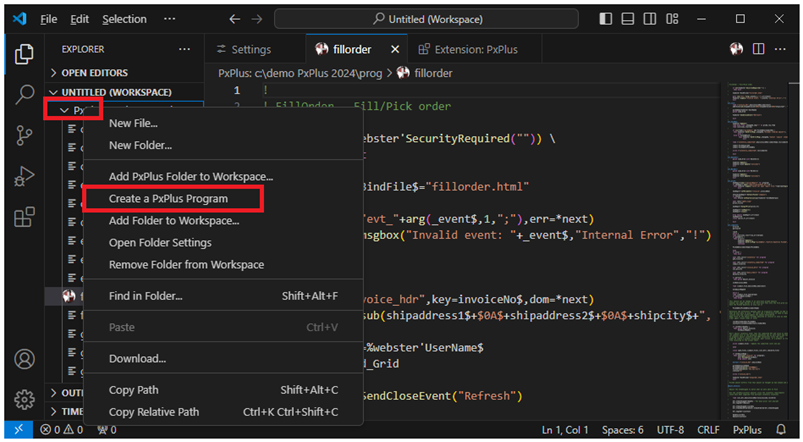
Task: Click the Untitled (Workspace) search box
Action: click(x=426, y=19)
